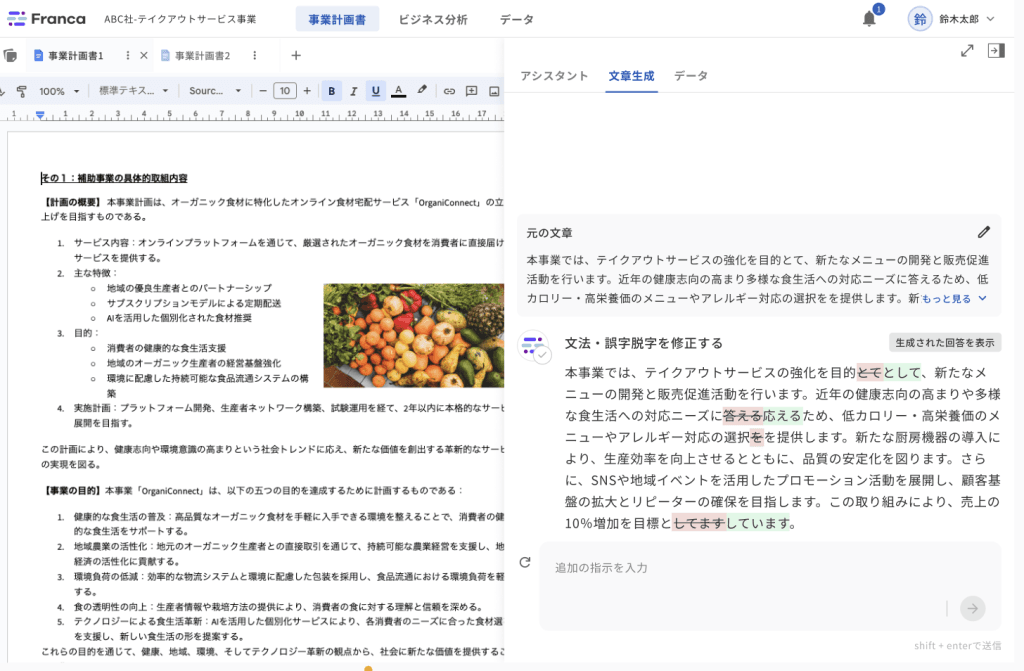Open the font size dropdown
This screenshot has height=671, width=1024.
click(x=285, y=90)
